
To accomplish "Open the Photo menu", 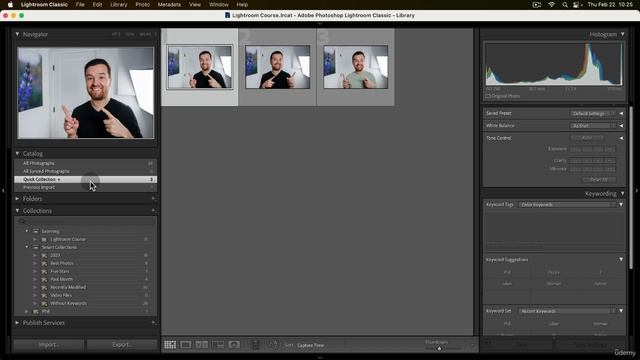I will 142,5.
